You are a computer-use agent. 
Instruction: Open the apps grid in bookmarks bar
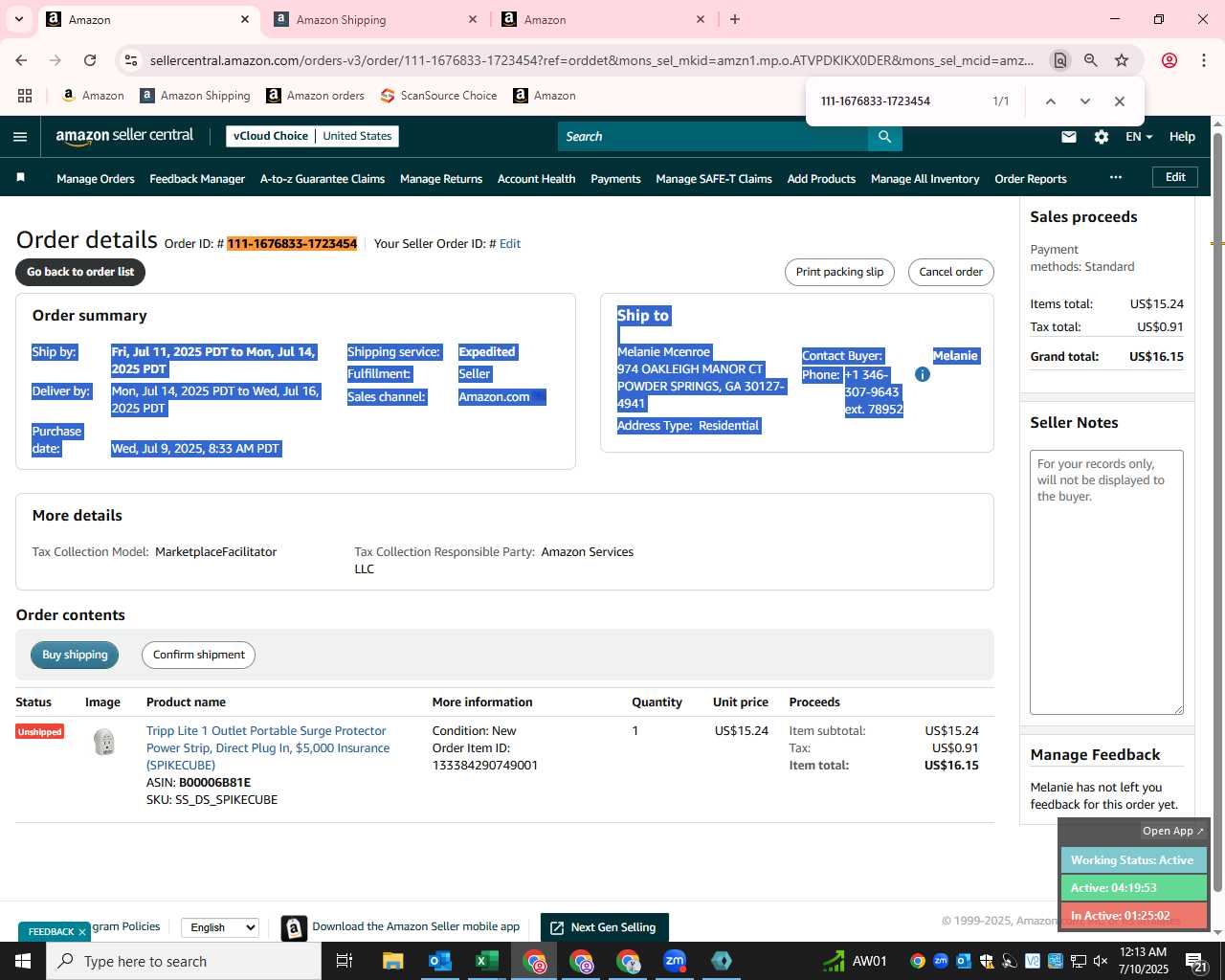pos(25,96)
